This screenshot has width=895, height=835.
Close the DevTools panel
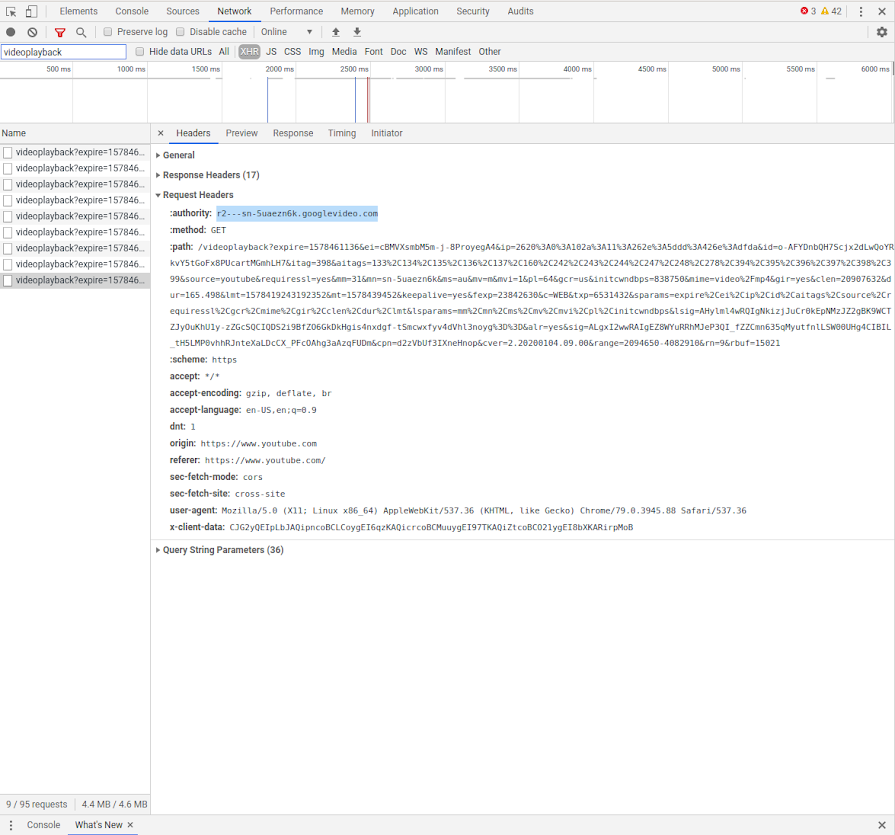(882, 11)
